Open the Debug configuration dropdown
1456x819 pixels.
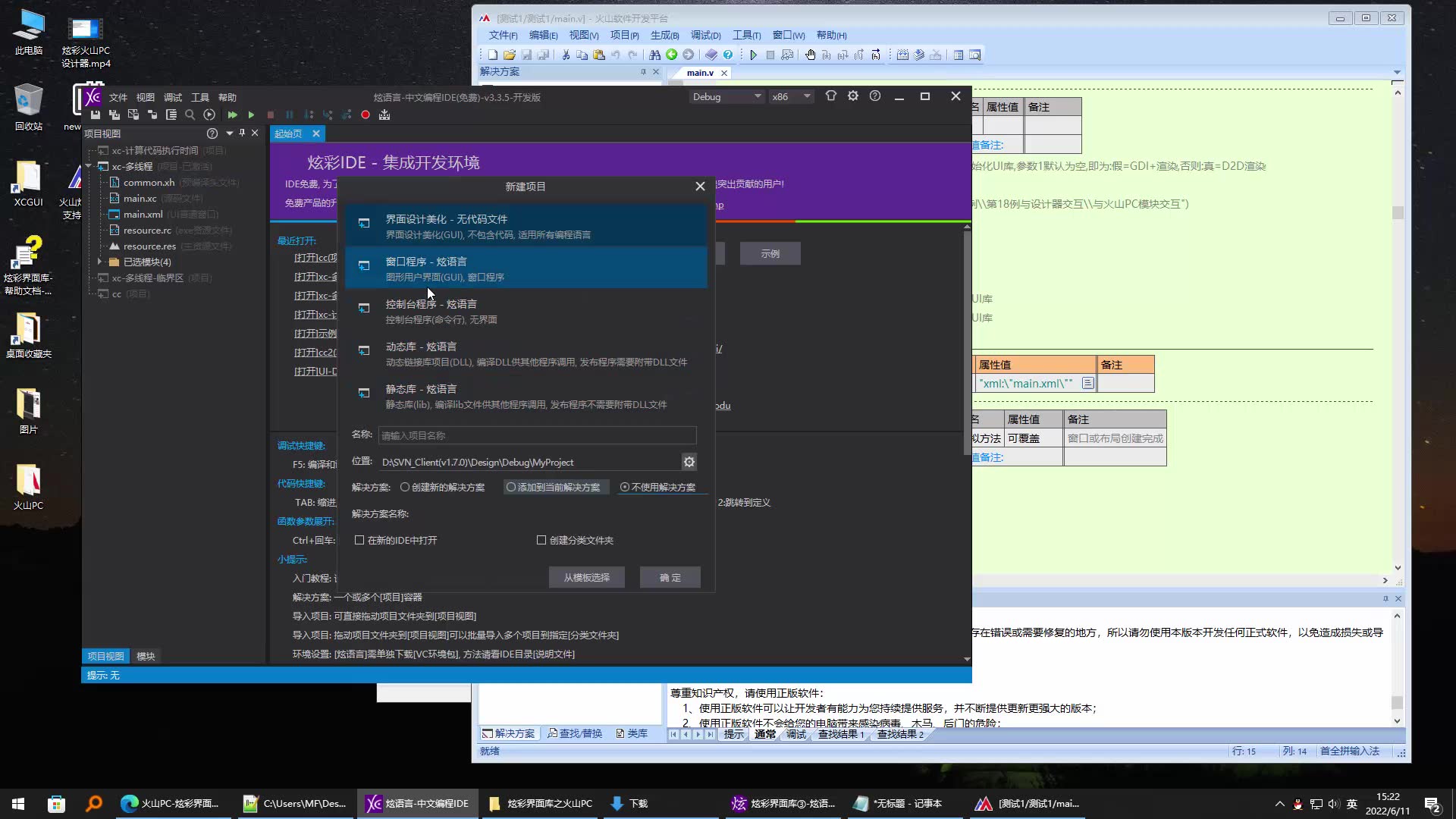[x=726, y=97]
